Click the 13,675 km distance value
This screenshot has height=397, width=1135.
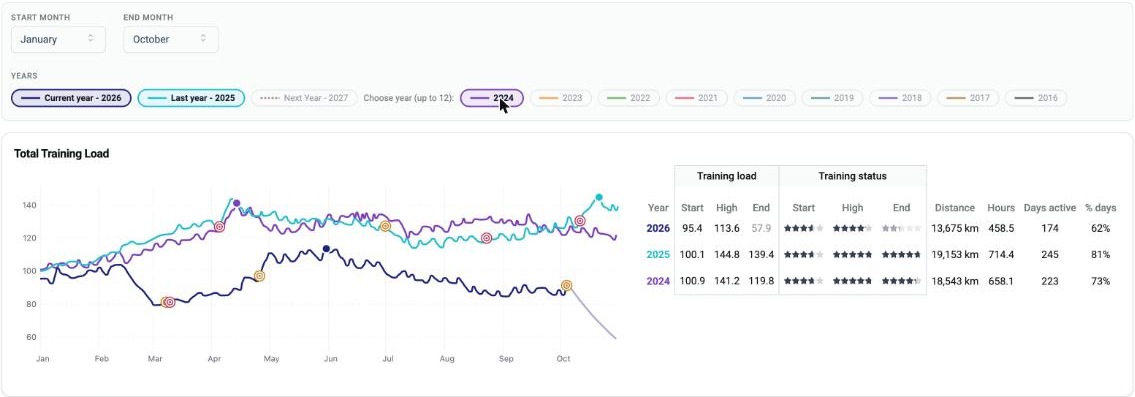(955, 228)
